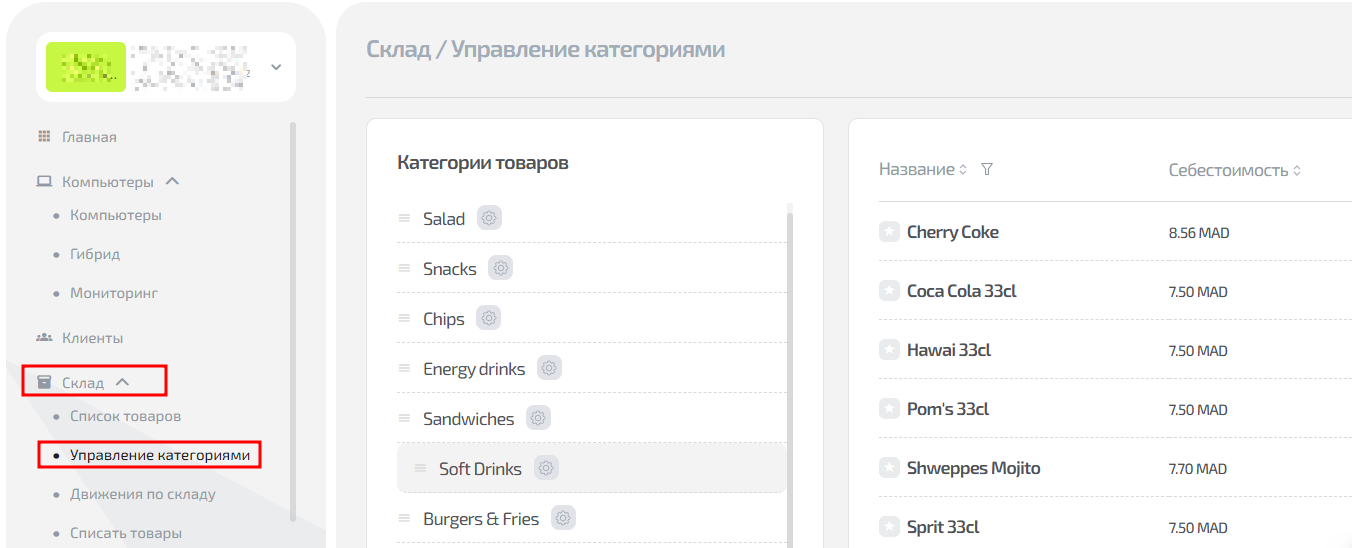This screenshot has height=548, width=1352.
Task: Click the Главная grid icon in sidebar
Action: click(44, 137)
